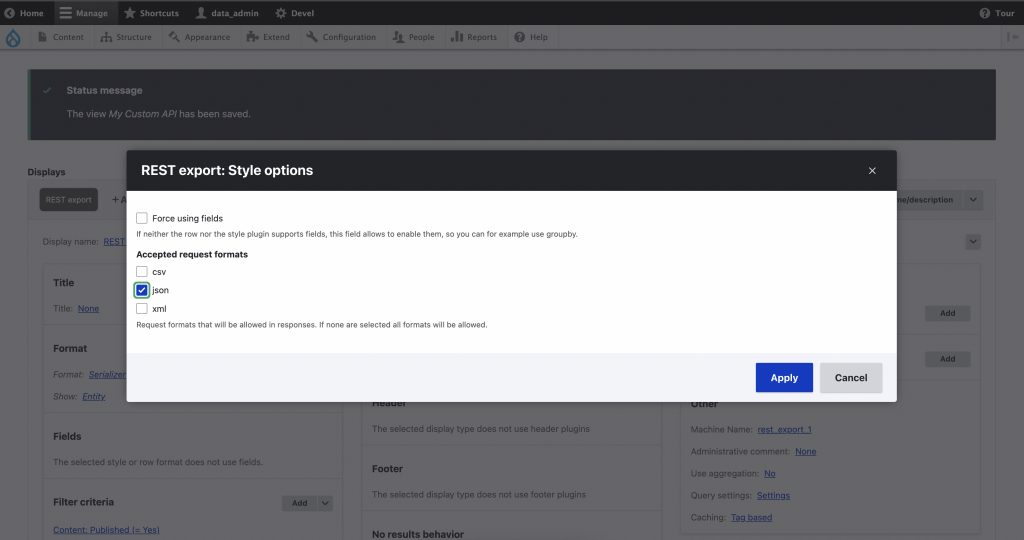This screenshot has width=1024, height=540.
Task: Edit machine name rest_export_1 link
Action: [784, 430]
